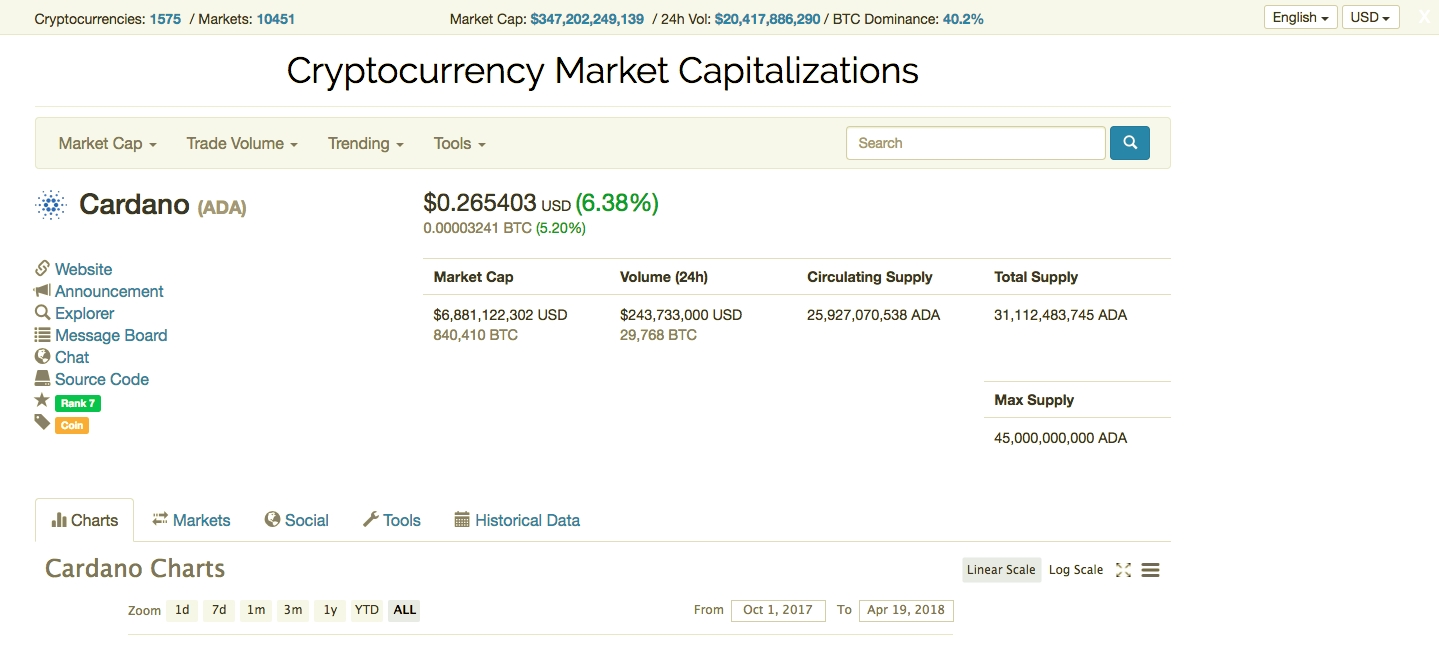Open the Source Code link
The image size is (1439, 659).
(102, 379)
